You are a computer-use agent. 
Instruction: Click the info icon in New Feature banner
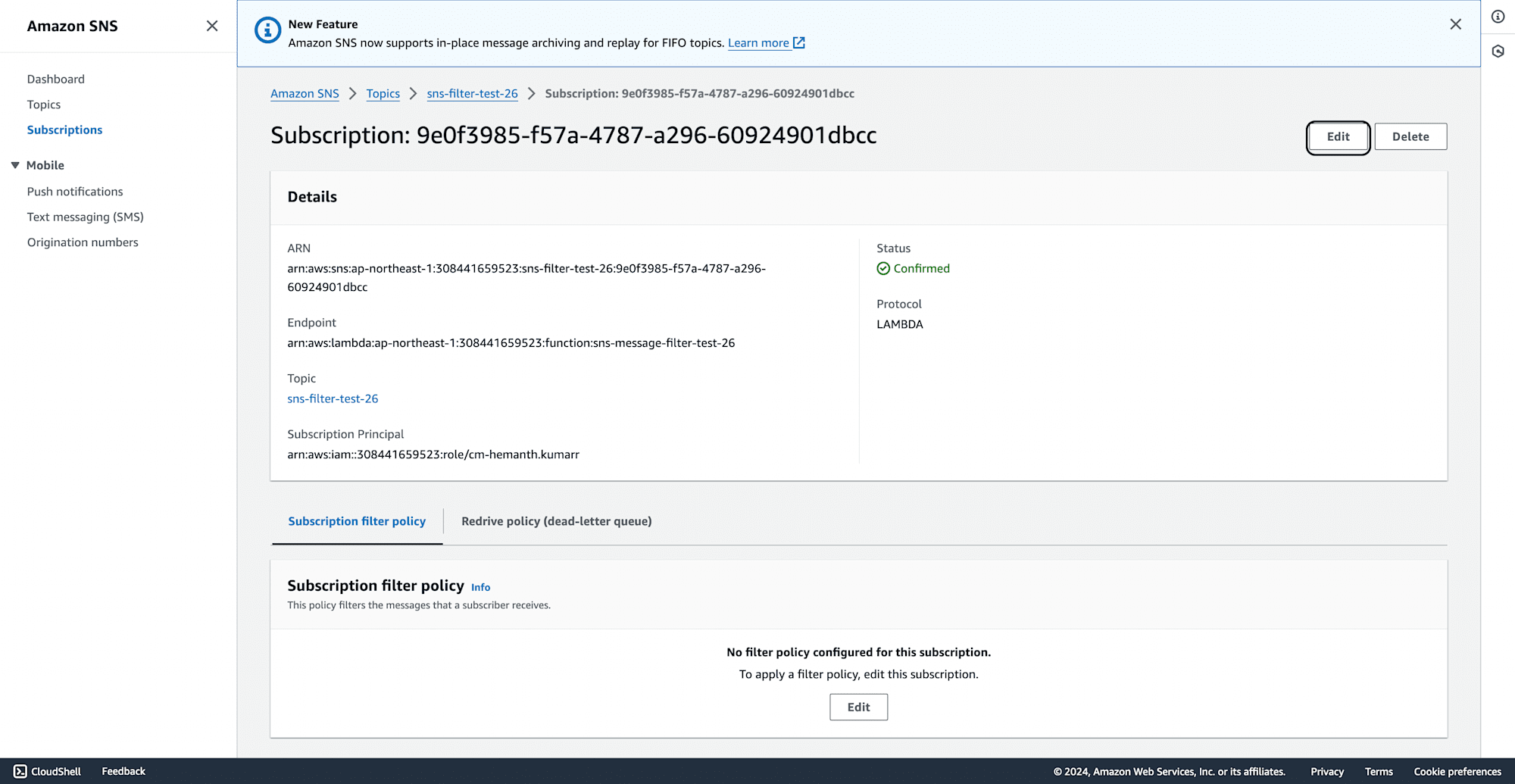coord(267,30)
